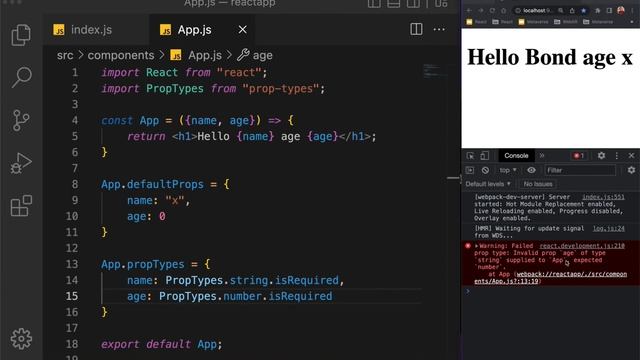Show the console sidebar
This screenshot has width=640, height=360.
click(x=470, y=170)
